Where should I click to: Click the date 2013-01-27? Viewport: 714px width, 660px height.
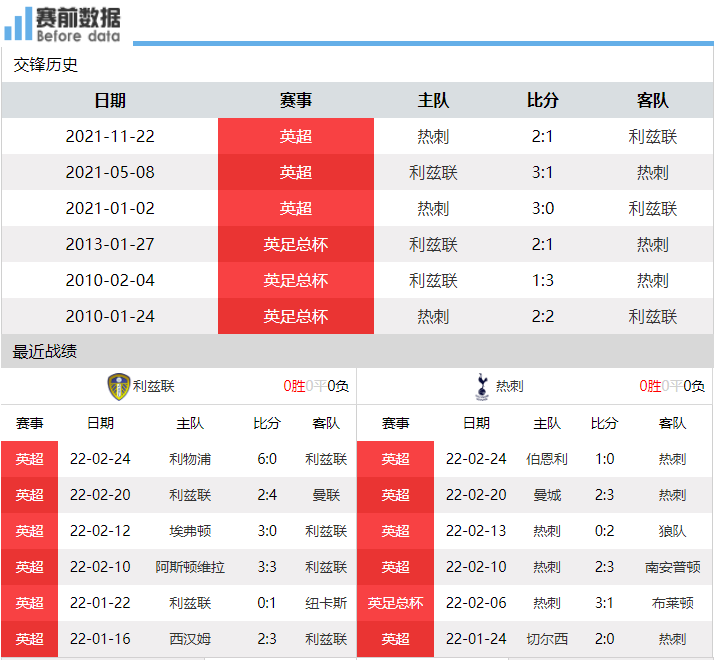tap(110, 244)
